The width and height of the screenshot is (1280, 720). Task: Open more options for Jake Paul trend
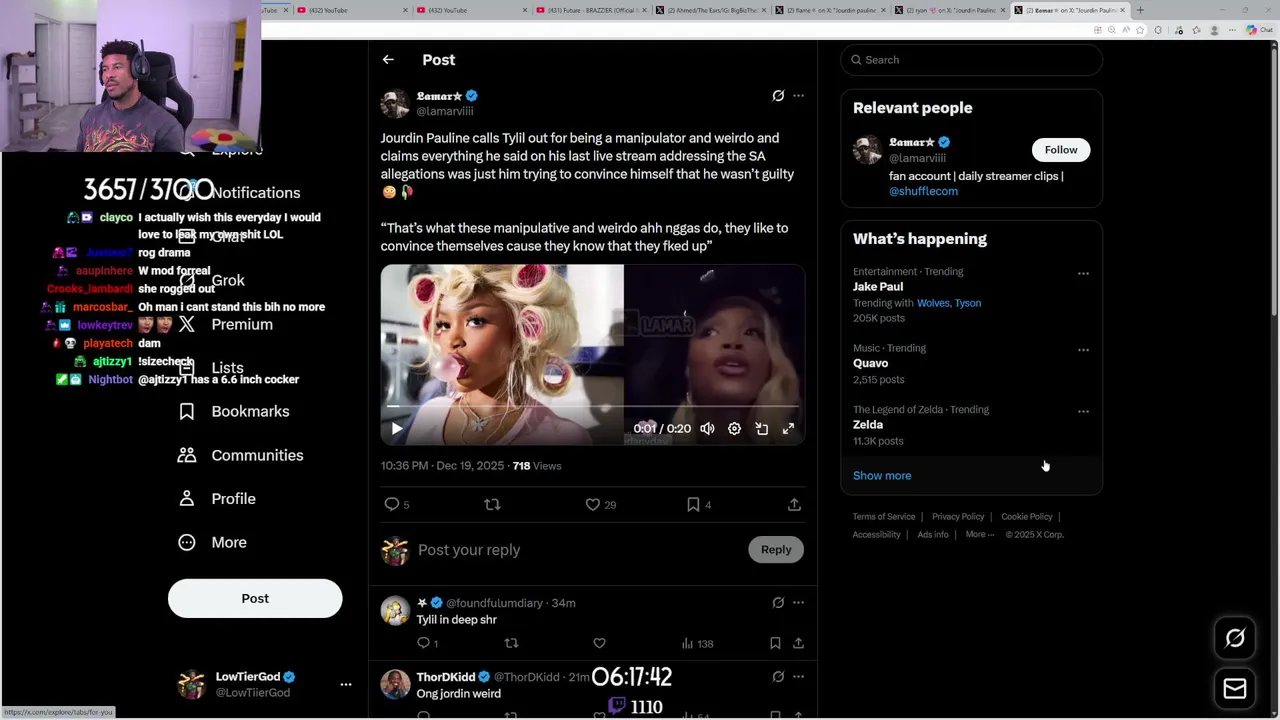[1083, 273]
